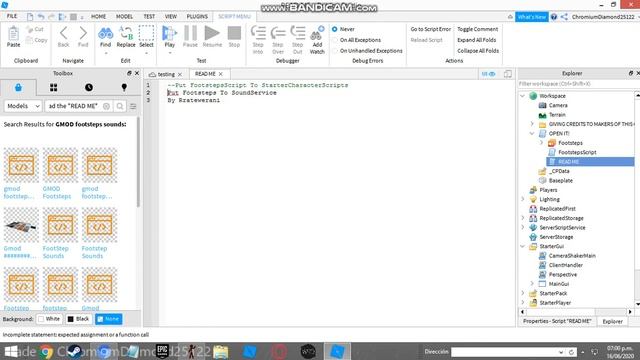Screen dimensions: 640x360
Task: Click the Gmod aircraft model thumbnail
Action: pyautogui.click(x=21, y=225)
